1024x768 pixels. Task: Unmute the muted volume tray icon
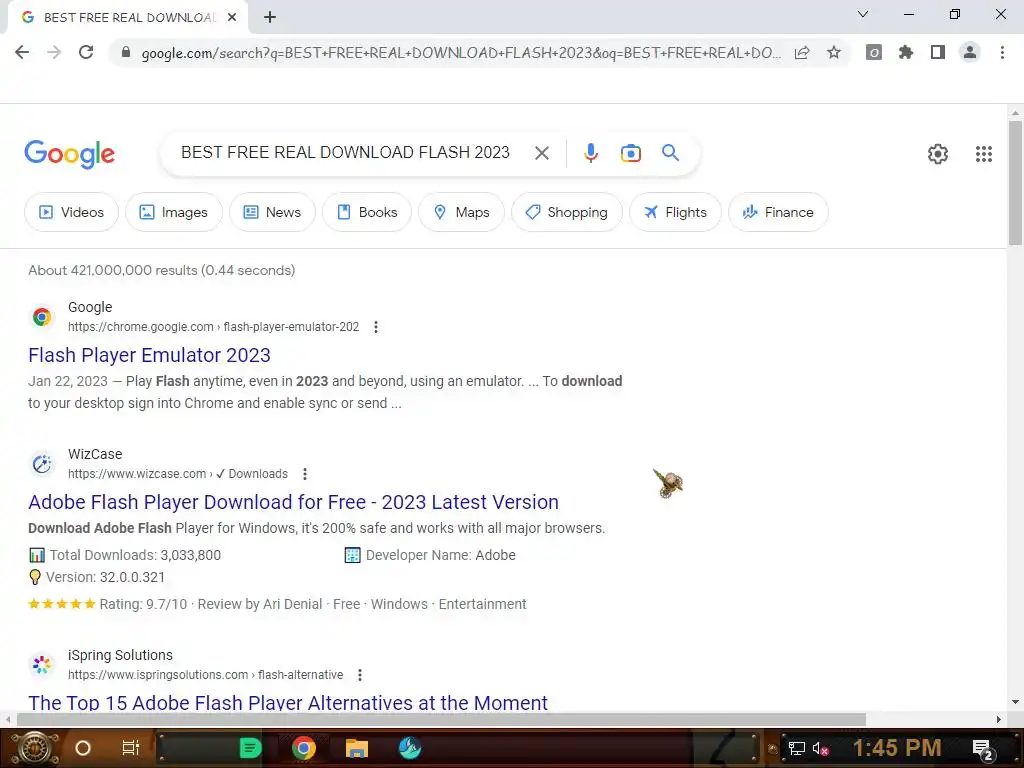(x=820, y=748)
